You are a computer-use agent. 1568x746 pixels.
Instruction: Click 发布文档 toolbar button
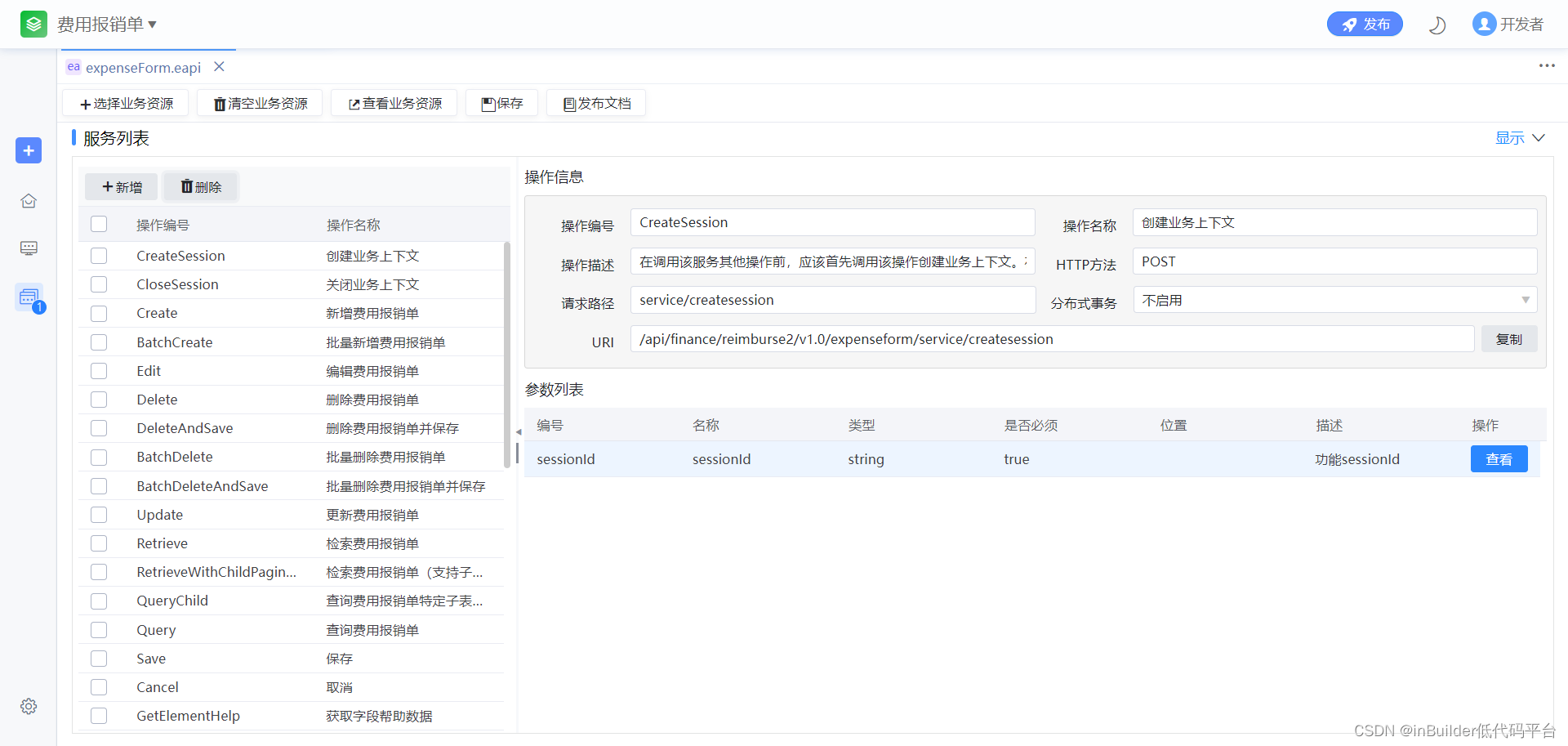(x=596, y=104)
